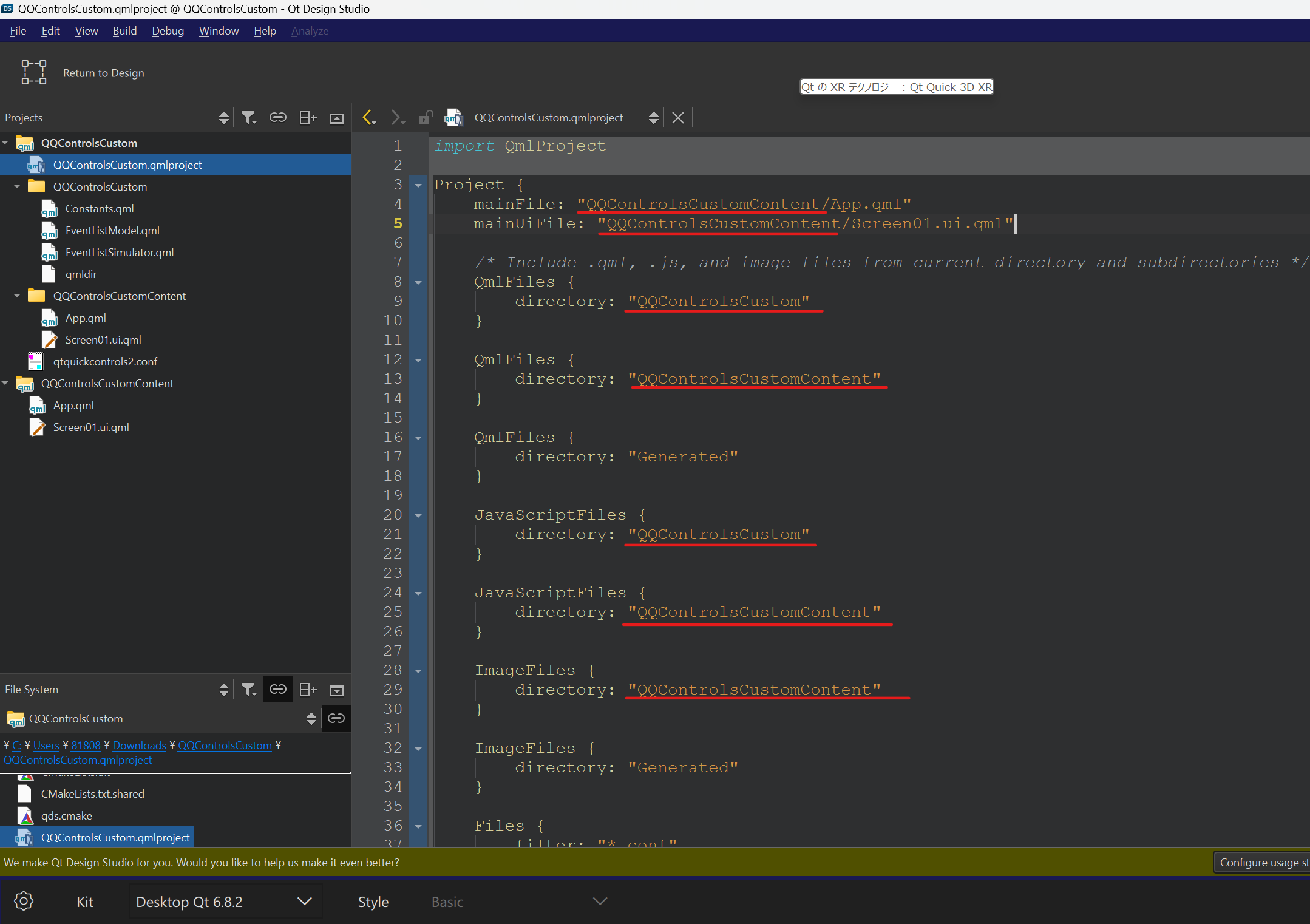This screenshot has width=1310, height=924.
Task: Open the filter tree icon in File System panel
Action: [249, 689]
